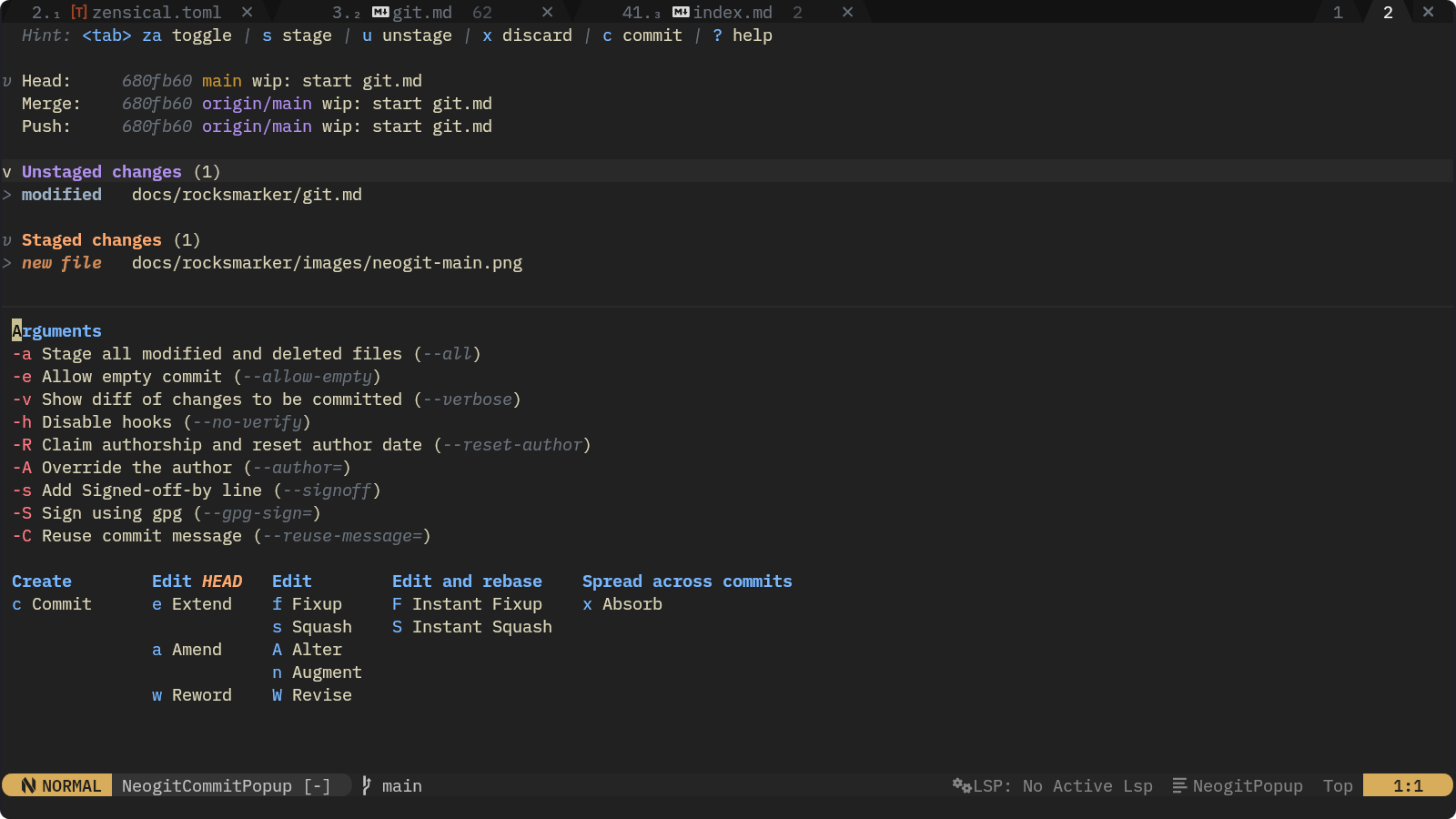This screenshot has height=819, width=1456.
Task: Click the NeogitPopup filetype lines icon
Action: [1179, 785]
